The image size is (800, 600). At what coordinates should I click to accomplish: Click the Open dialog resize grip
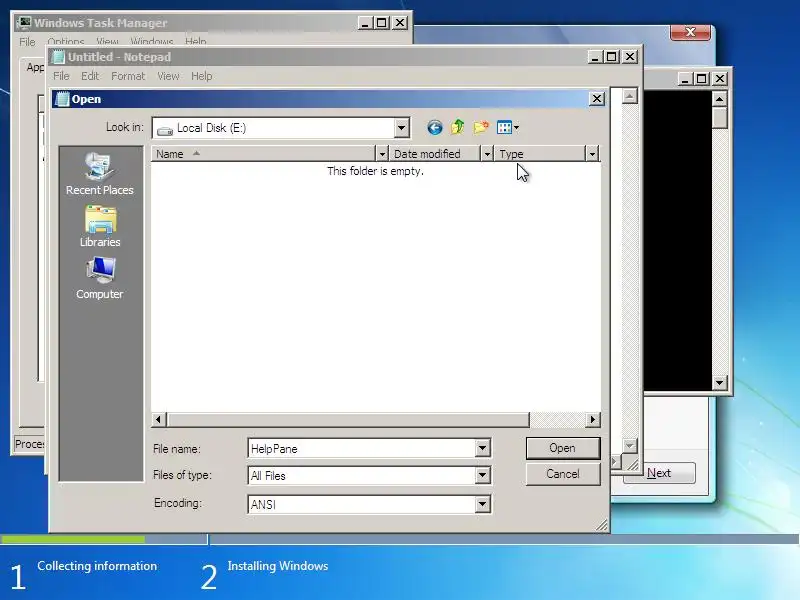[603, 526]
